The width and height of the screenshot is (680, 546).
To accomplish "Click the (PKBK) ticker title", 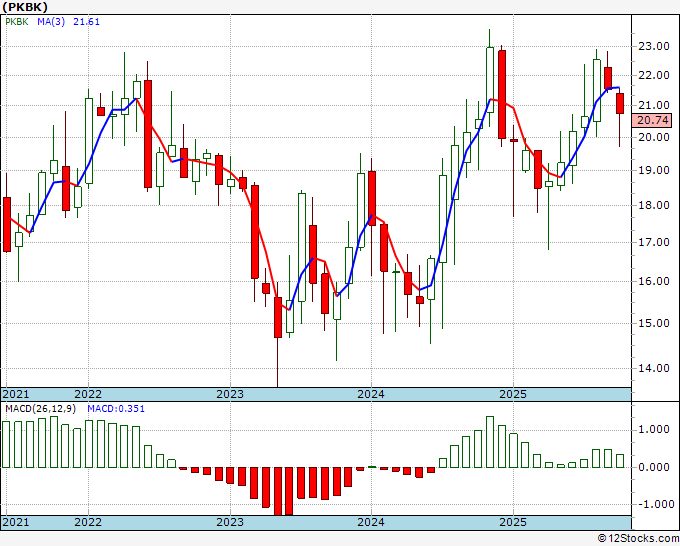I will [25, 7].
